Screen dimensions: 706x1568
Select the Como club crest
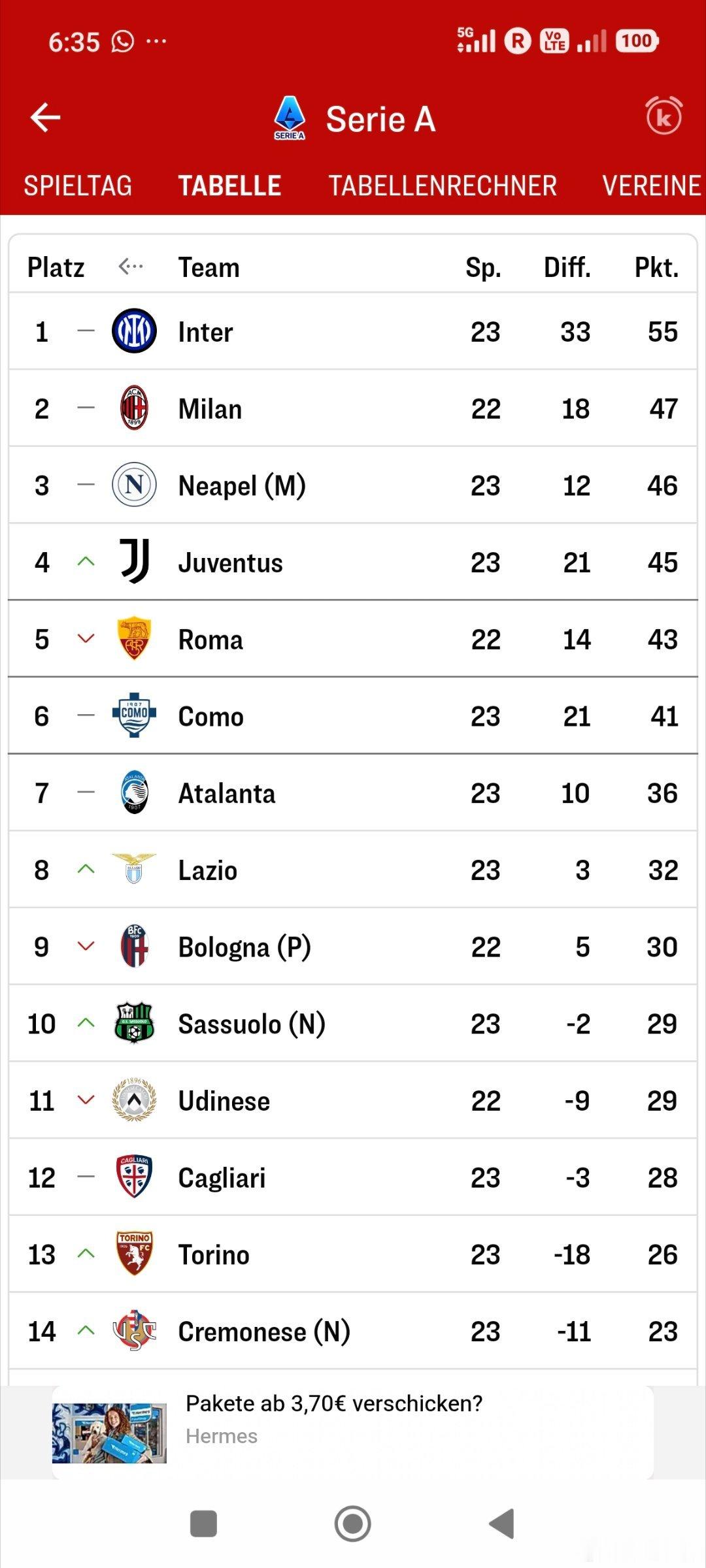[134, 715]
